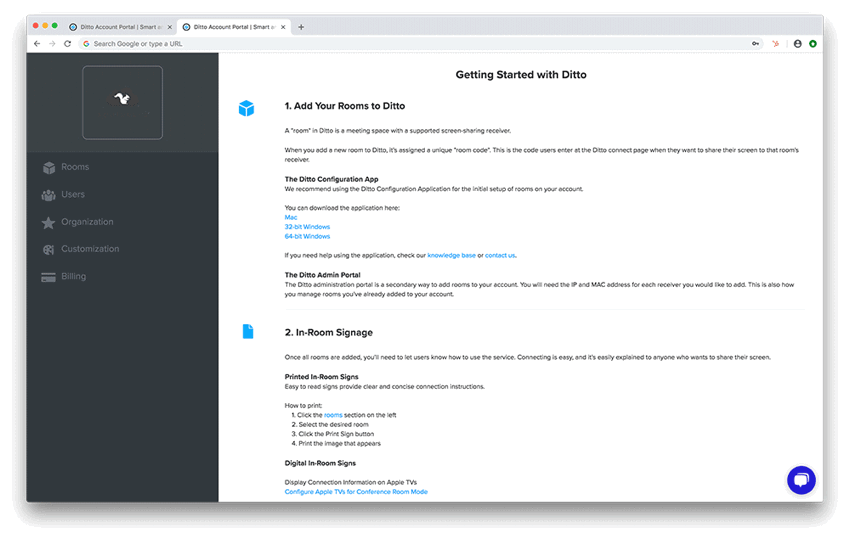Open Rooms section from the sidebar menu

(x=75, y=168)
